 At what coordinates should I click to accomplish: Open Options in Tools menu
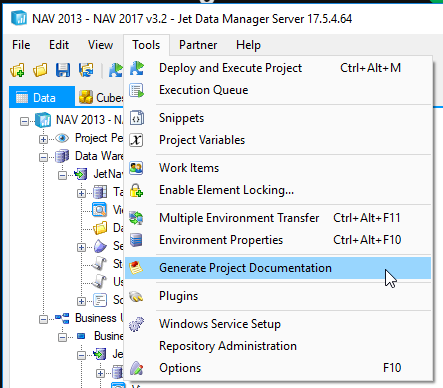click(278, 368)
